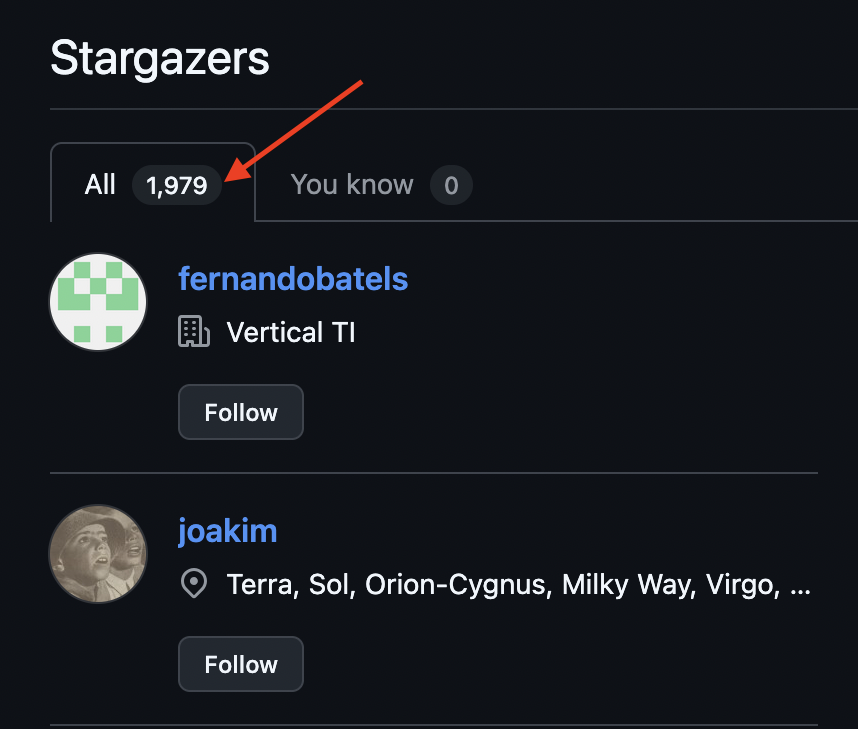Click the Stargazers page heading
Image resolution: width=858 pixels, height=729 pixels.
160,58
